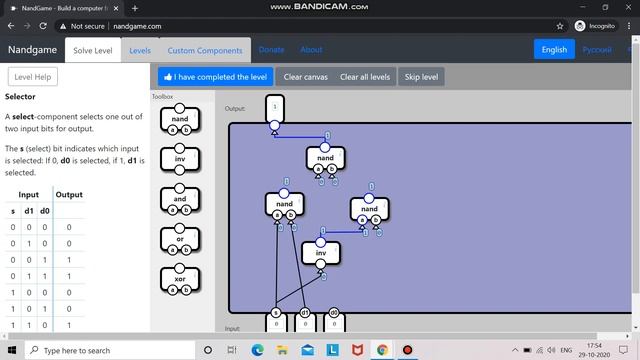Open Task View on the taskbar
This screenshot has height=360, width=640.
click(232, 350)
